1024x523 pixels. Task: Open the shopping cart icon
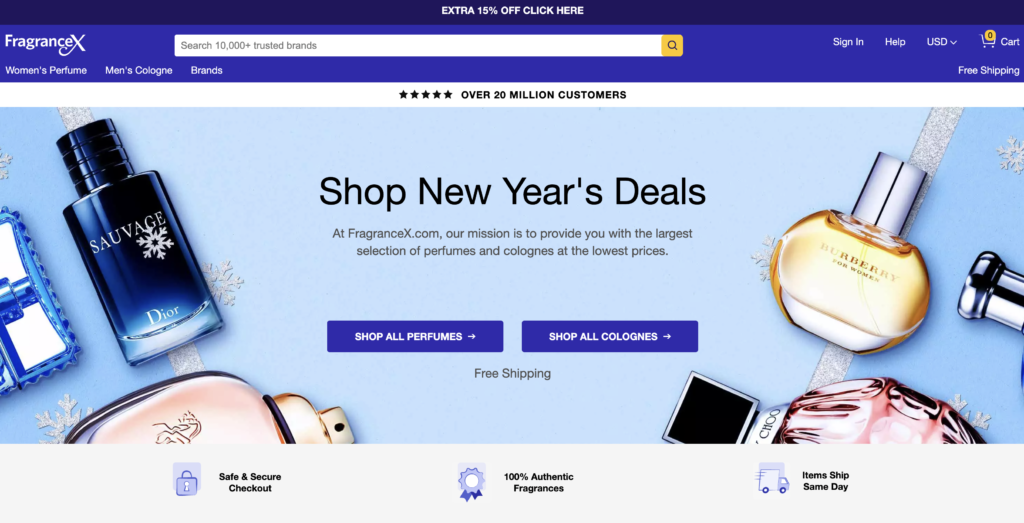[987, 42]
